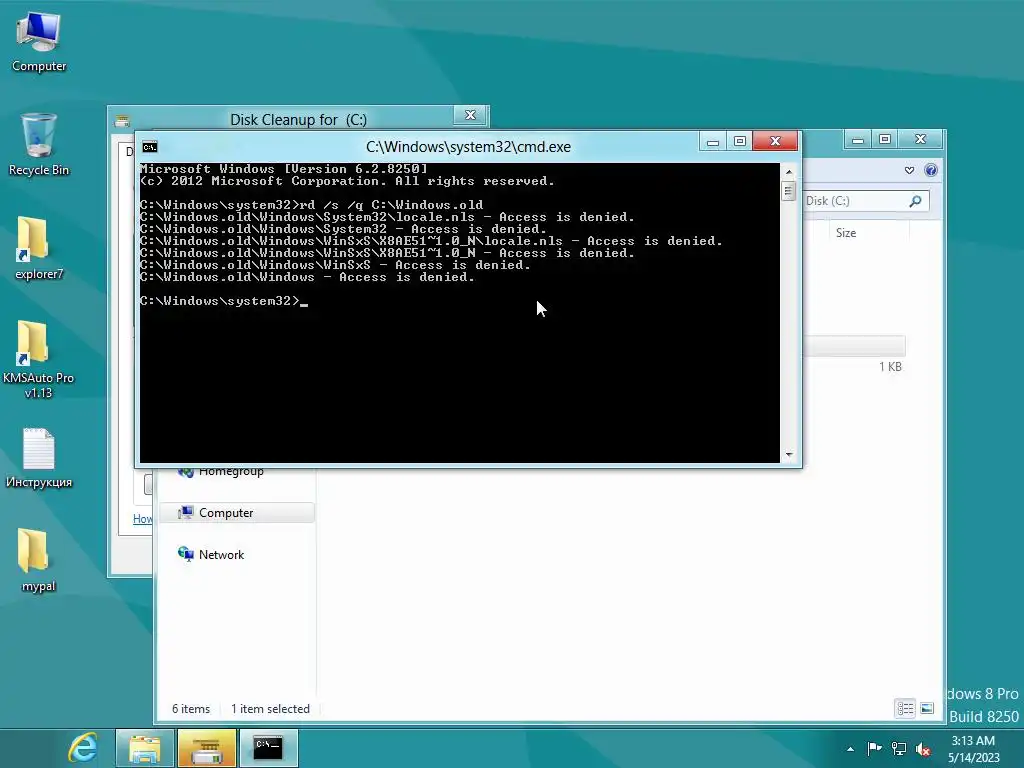Open File Explorer from the taskbar
1024x768 pixels.
pos(144,748)
